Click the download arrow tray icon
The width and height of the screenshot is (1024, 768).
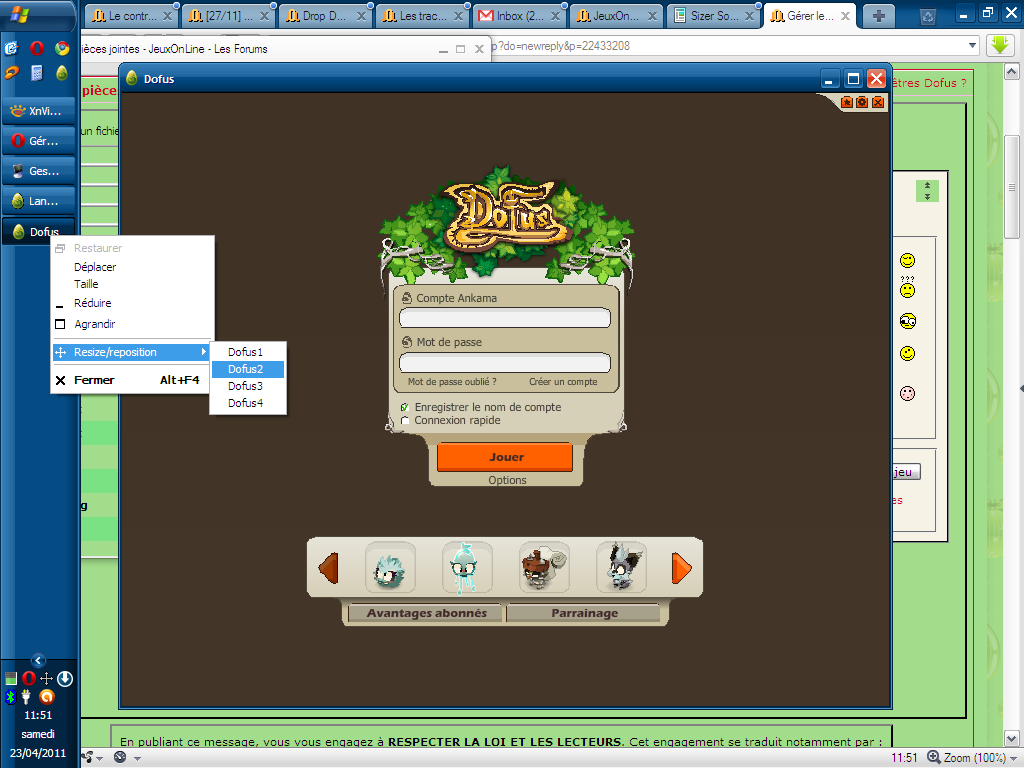pyautogui.click(x=65, y=679)
